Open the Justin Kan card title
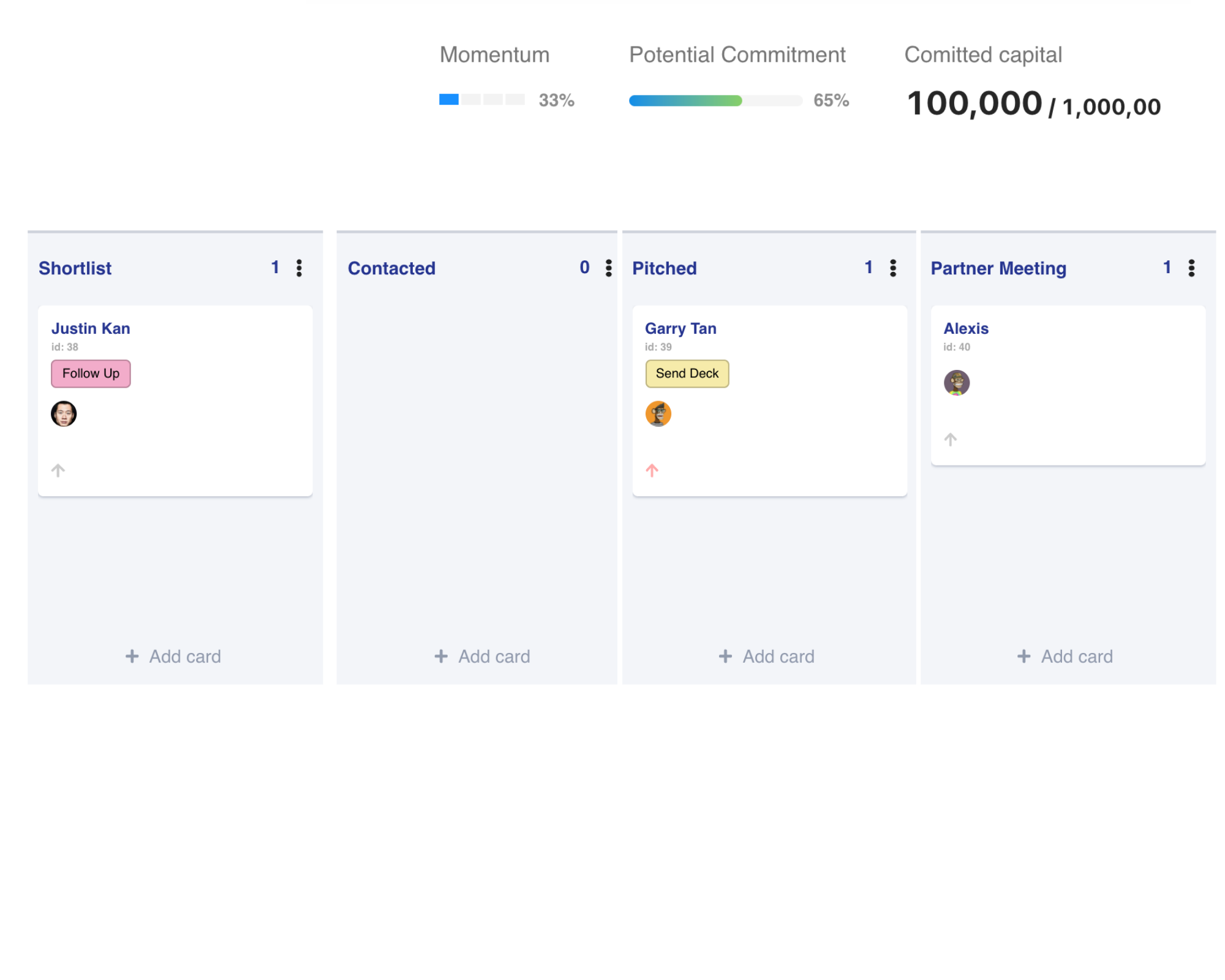Viewport: 1225px width, 980px height. (x=91, y=328)
